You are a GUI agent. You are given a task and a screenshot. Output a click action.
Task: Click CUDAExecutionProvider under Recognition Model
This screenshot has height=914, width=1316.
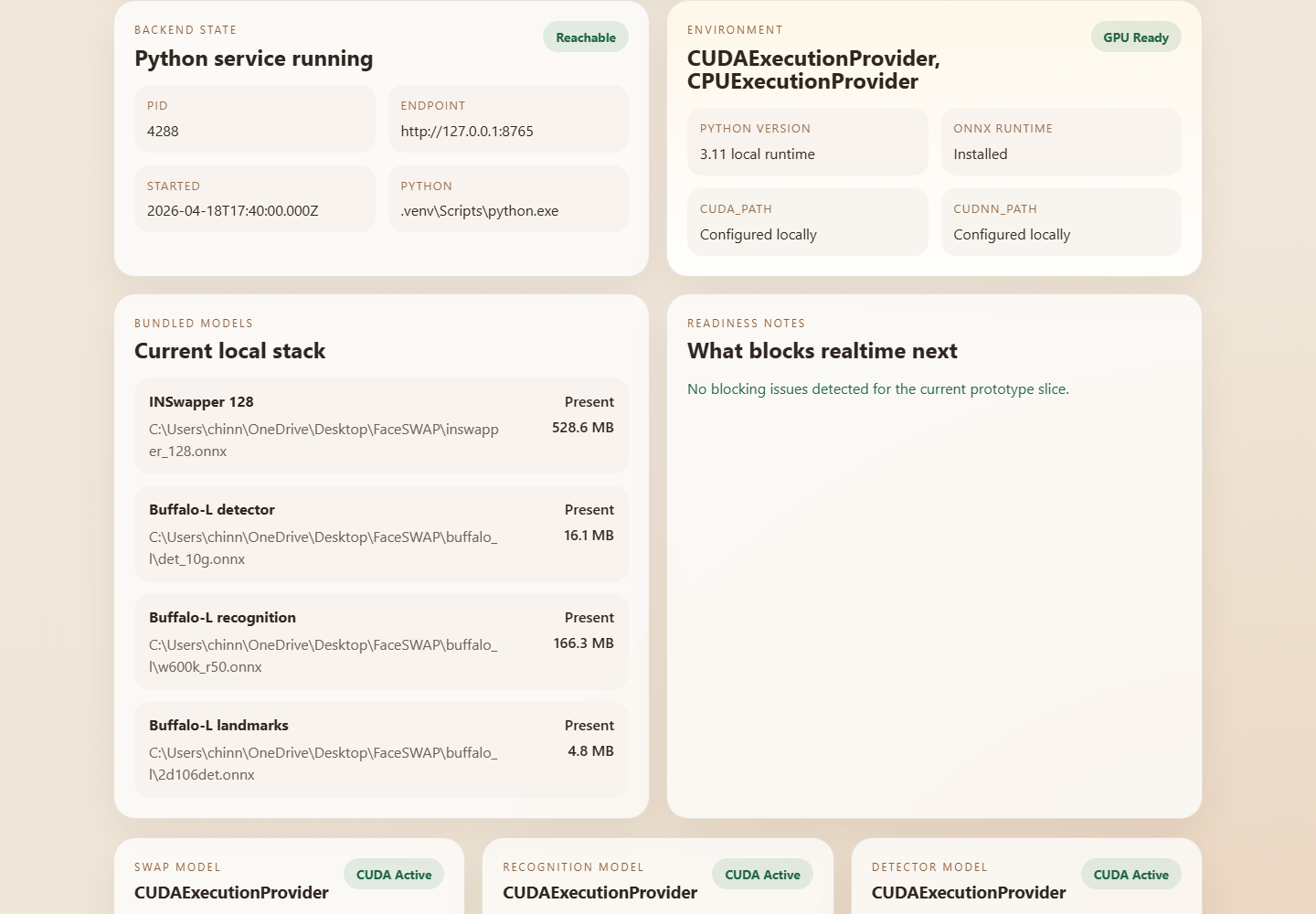(x=600, y=893)
